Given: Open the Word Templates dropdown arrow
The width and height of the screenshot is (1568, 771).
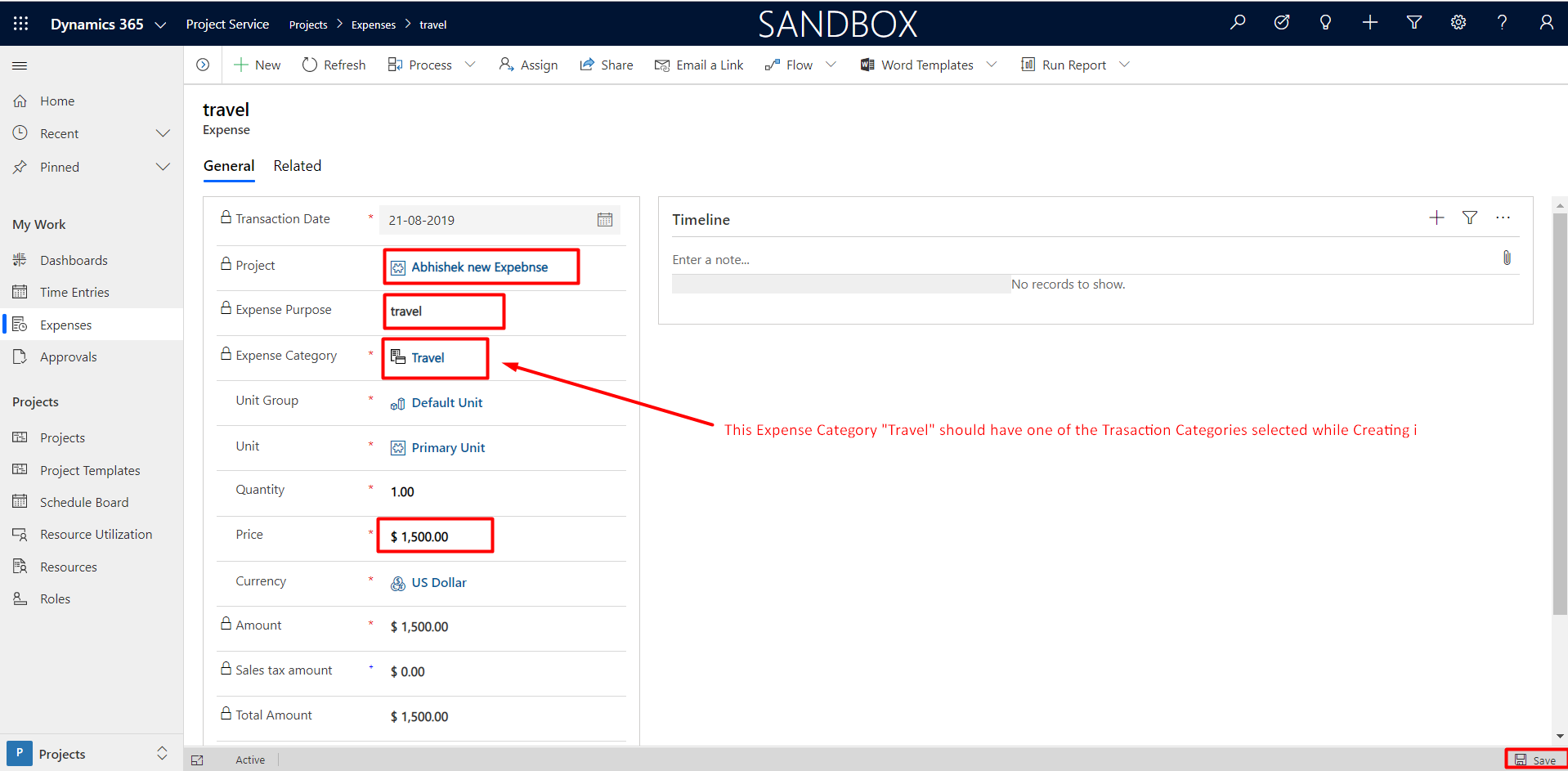Looking at the screenshot, I should coord(992,65).
